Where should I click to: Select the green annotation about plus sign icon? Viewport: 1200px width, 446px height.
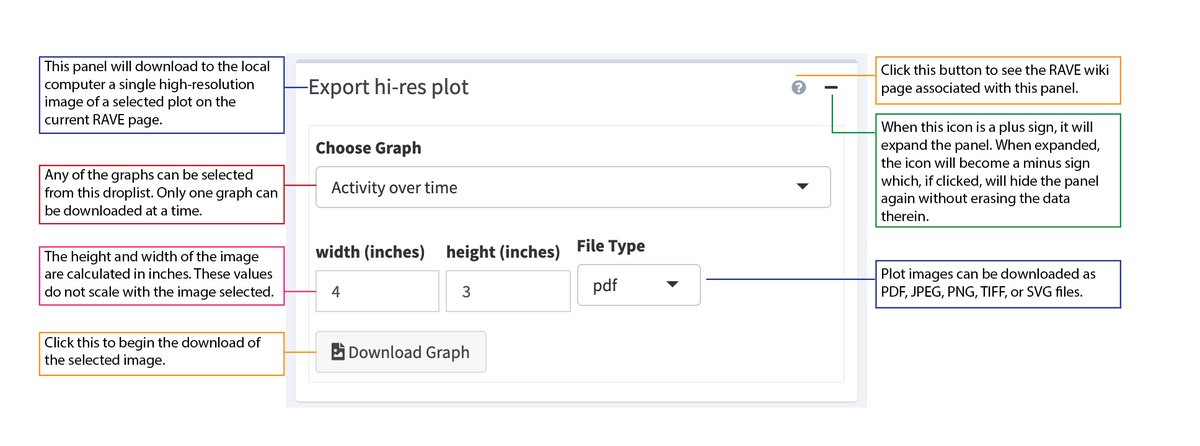tap(998, 172)
